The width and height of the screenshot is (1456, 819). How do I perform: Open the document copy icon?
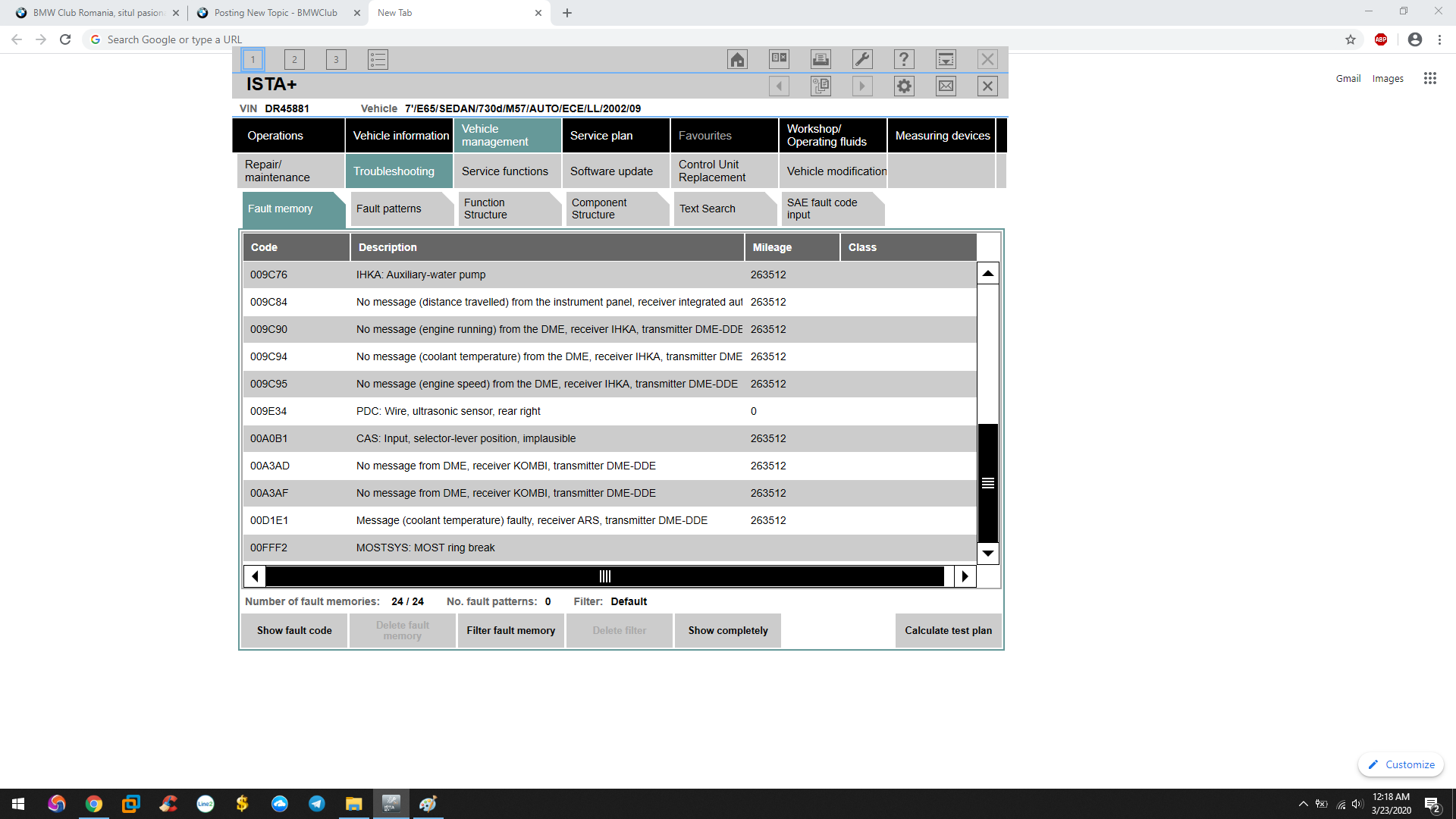coord(821,86)
